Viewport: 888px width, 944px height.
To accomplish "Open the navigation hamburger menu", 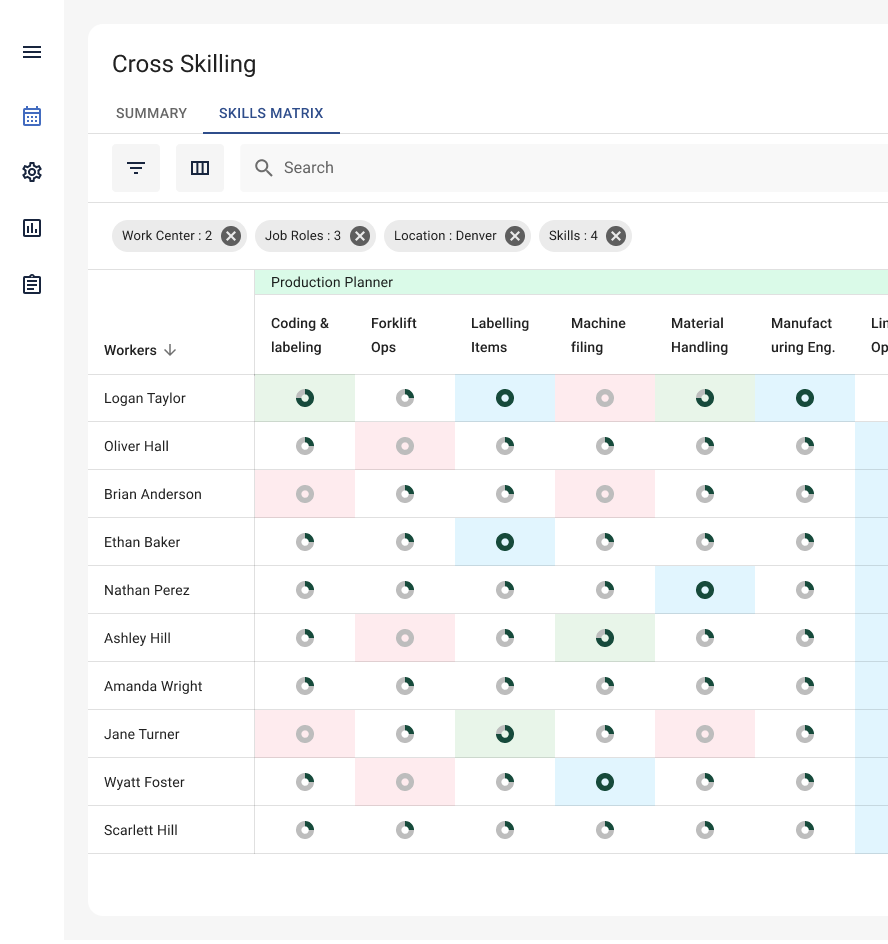I will [x=32, y=52].
